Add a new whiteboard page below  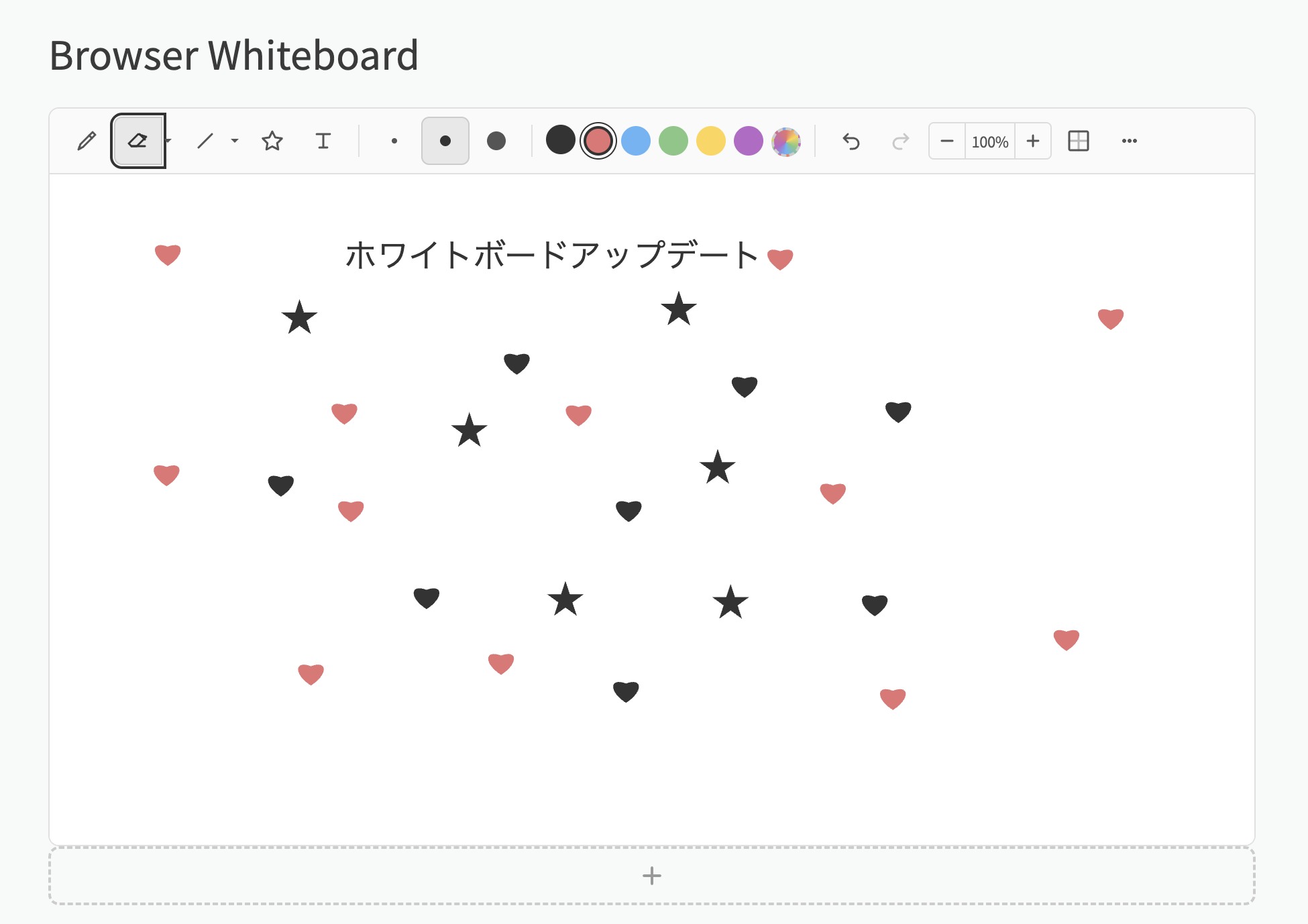[x=651, y=876]
